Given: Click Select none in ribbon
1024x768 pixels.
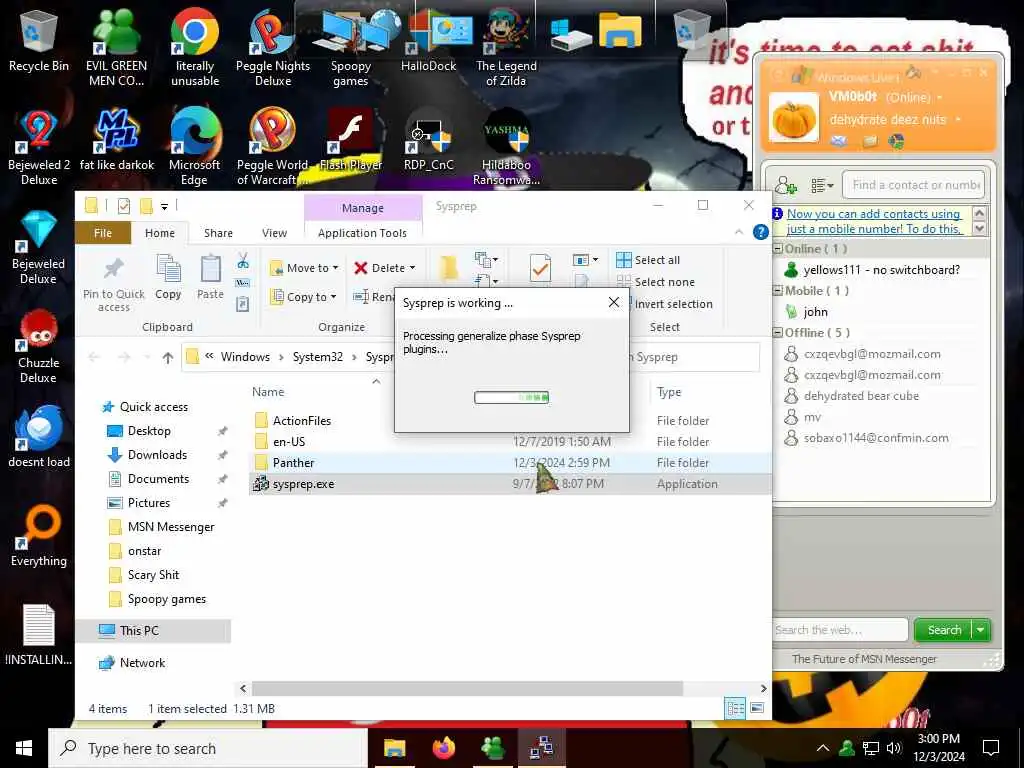Looking at the screenshot, I should [656, 281].
